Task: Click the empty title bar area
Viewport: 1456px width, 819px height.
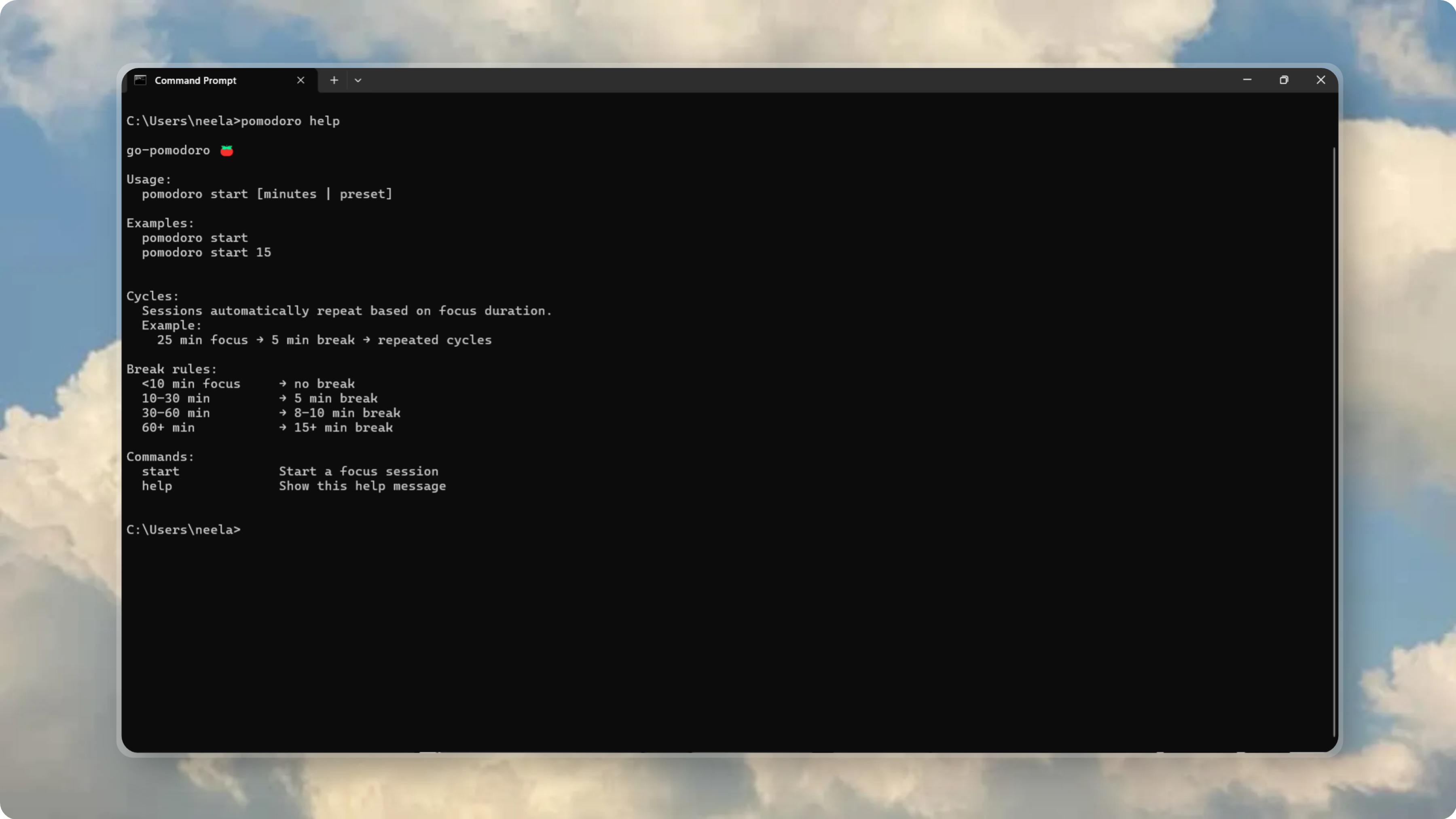Action: 791,80
